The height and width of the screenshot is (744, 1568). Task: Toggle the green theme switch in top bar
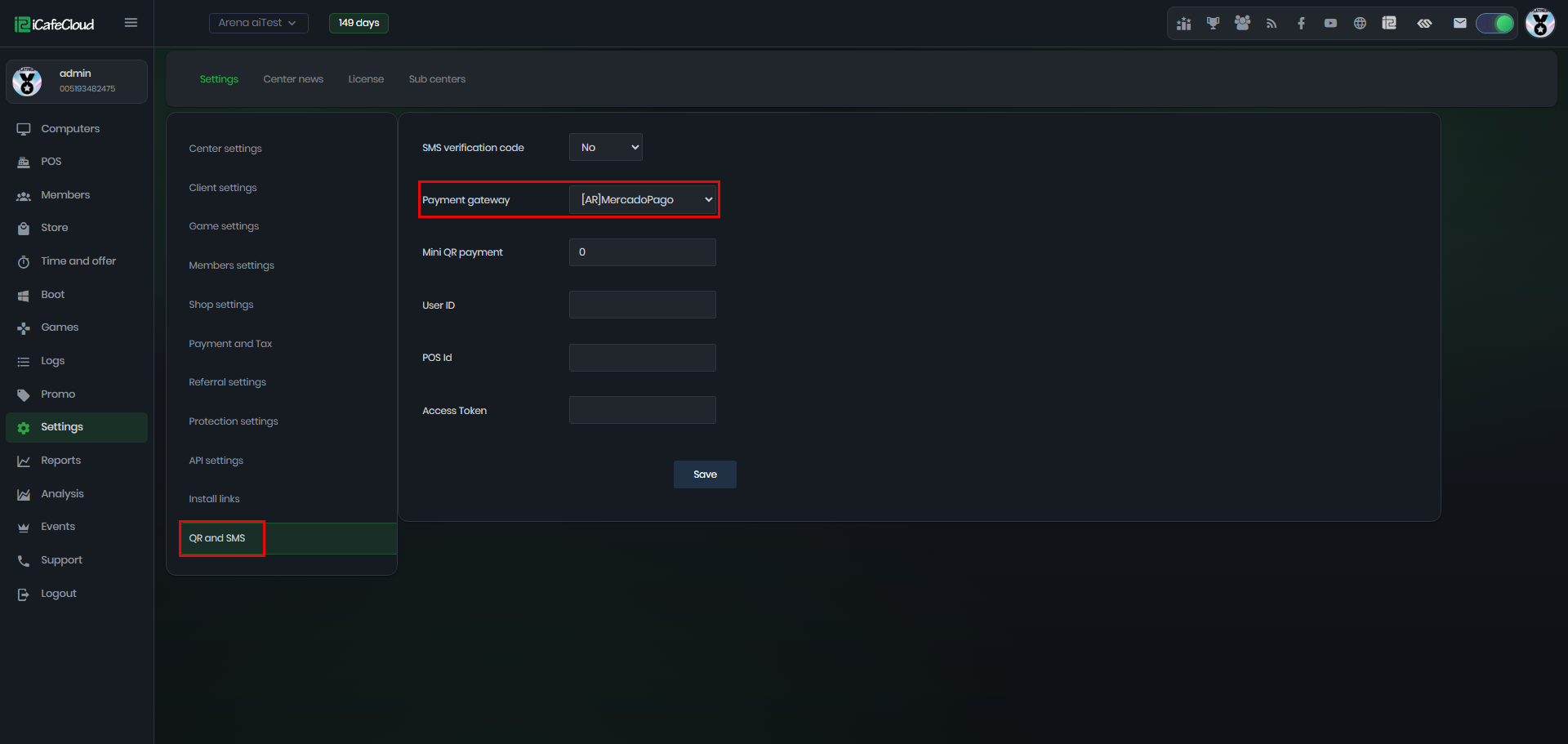click(1495, 24)
